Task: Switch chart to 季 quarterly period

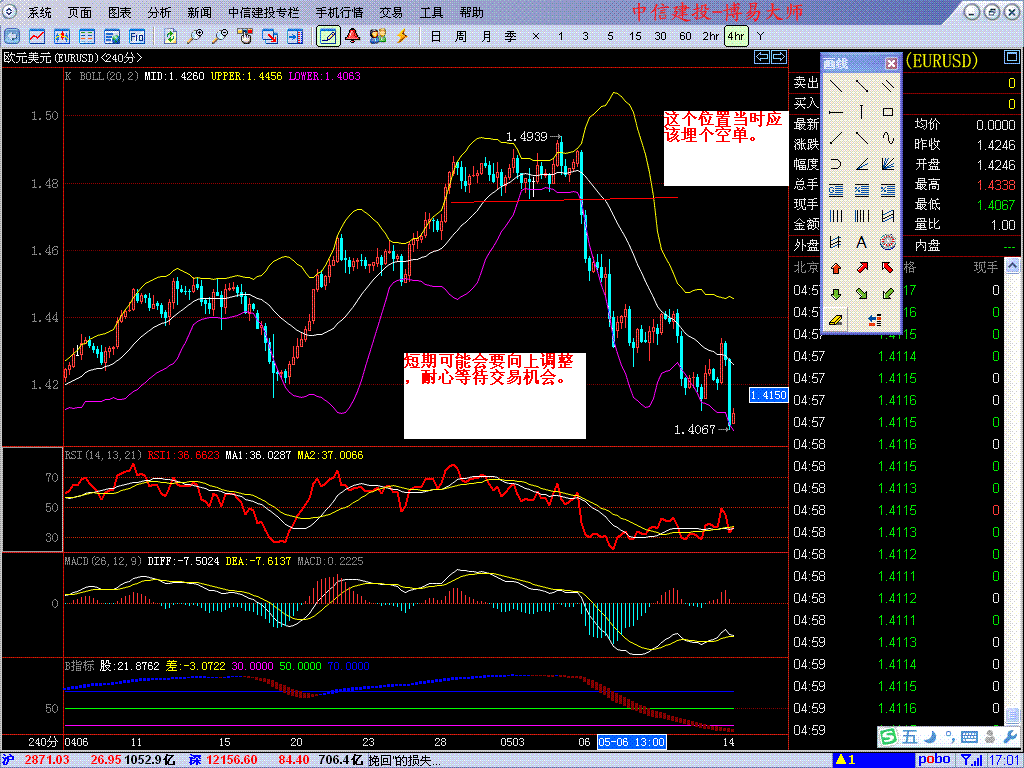Action: coord(511,36)
